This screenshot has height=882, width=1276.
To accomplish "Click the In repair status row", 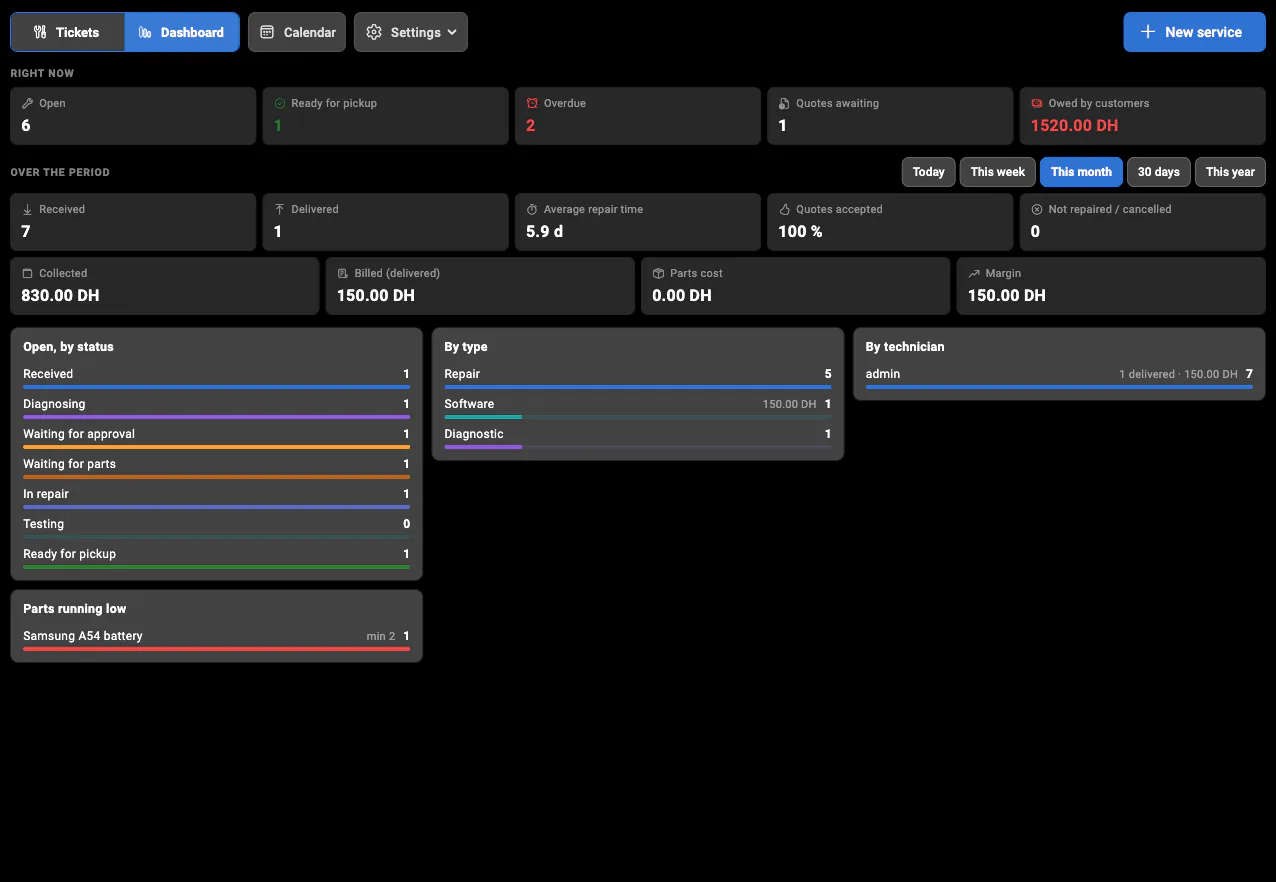I will pyautogui.click(x=216, y=498).
